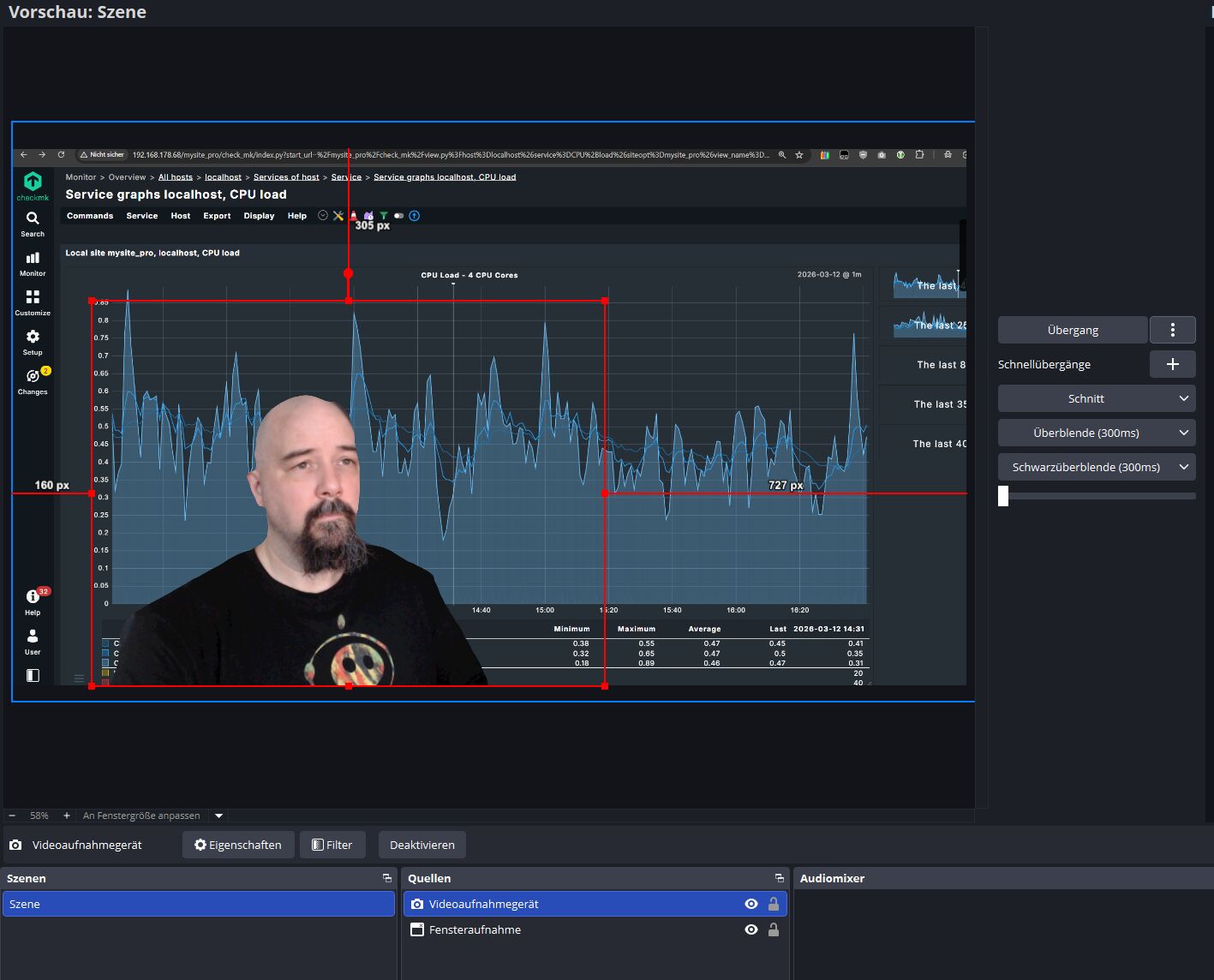Zoom in the preview with plus icon
This screenshot has height=980, width=1214.
pyautogui.click(x=67, y=816)
